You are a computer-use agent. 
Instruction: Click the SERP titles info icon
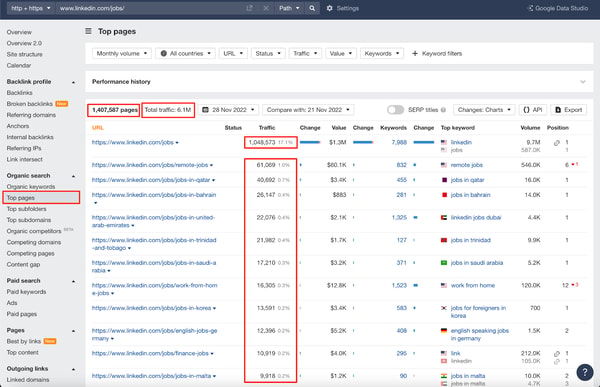click(x=443, y=110)
